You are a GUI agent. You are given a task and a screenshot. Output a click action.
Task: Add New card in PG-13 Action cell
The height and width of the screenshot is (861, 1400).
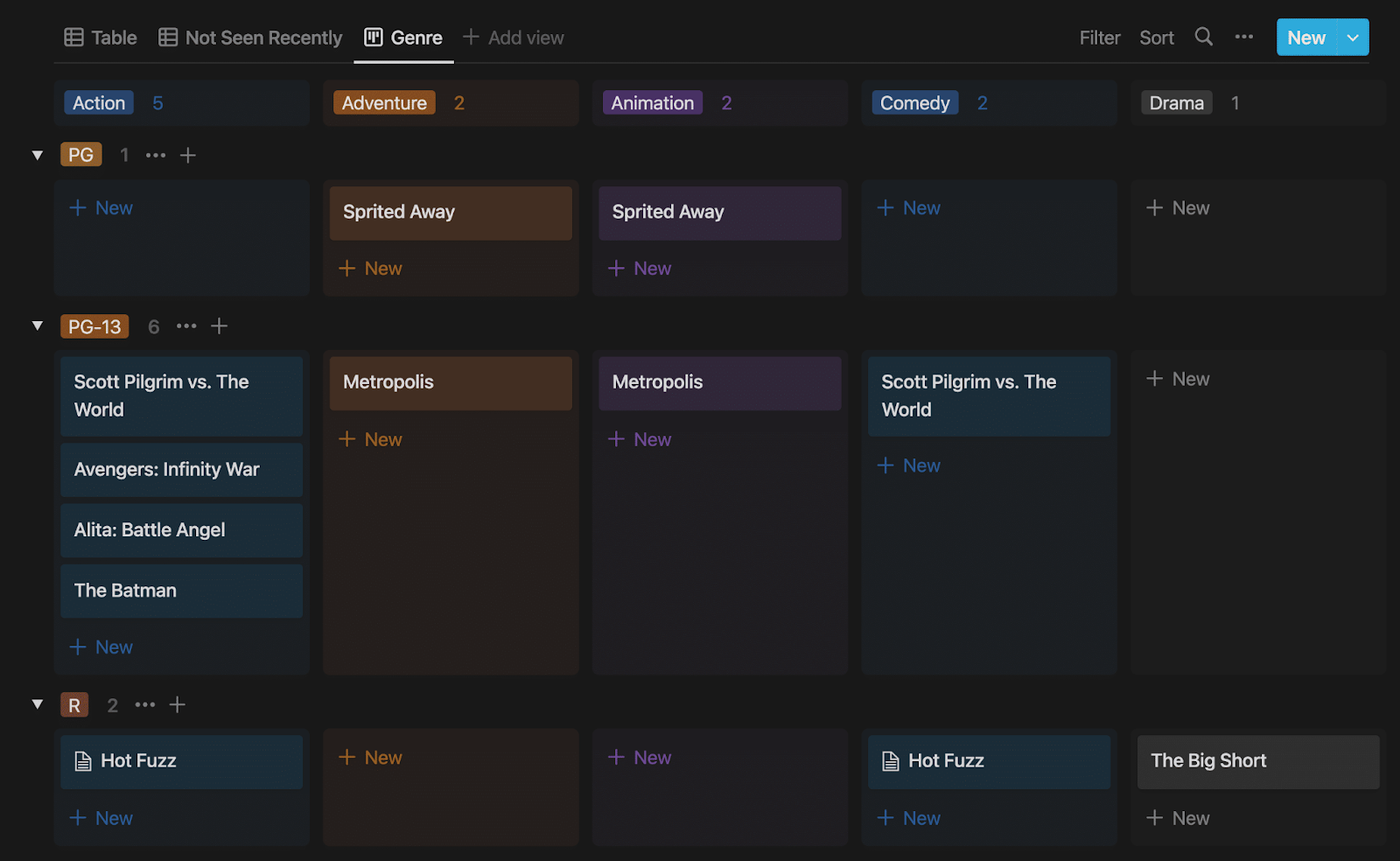tap(101, 647)
